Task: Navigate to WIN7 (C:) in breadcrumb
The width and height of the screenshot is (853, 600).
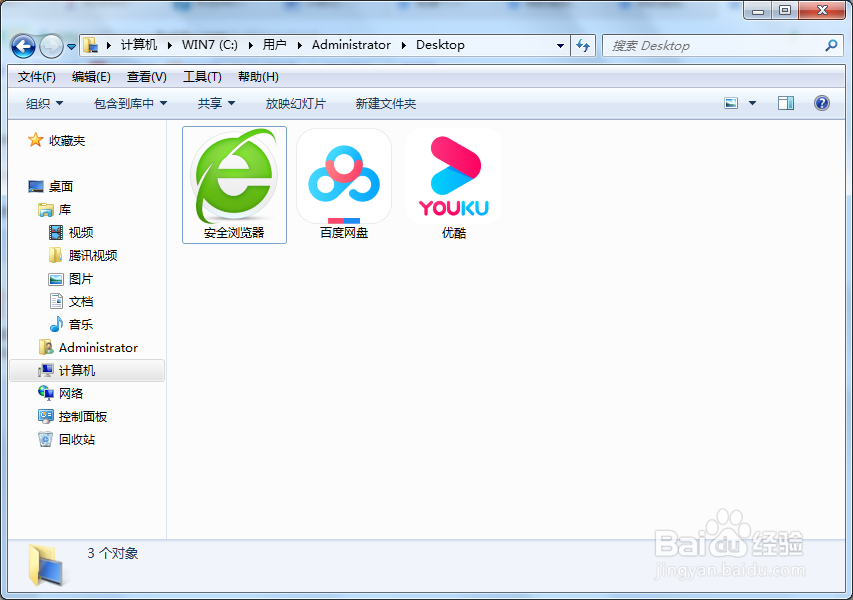Action: tap(209, 45)
